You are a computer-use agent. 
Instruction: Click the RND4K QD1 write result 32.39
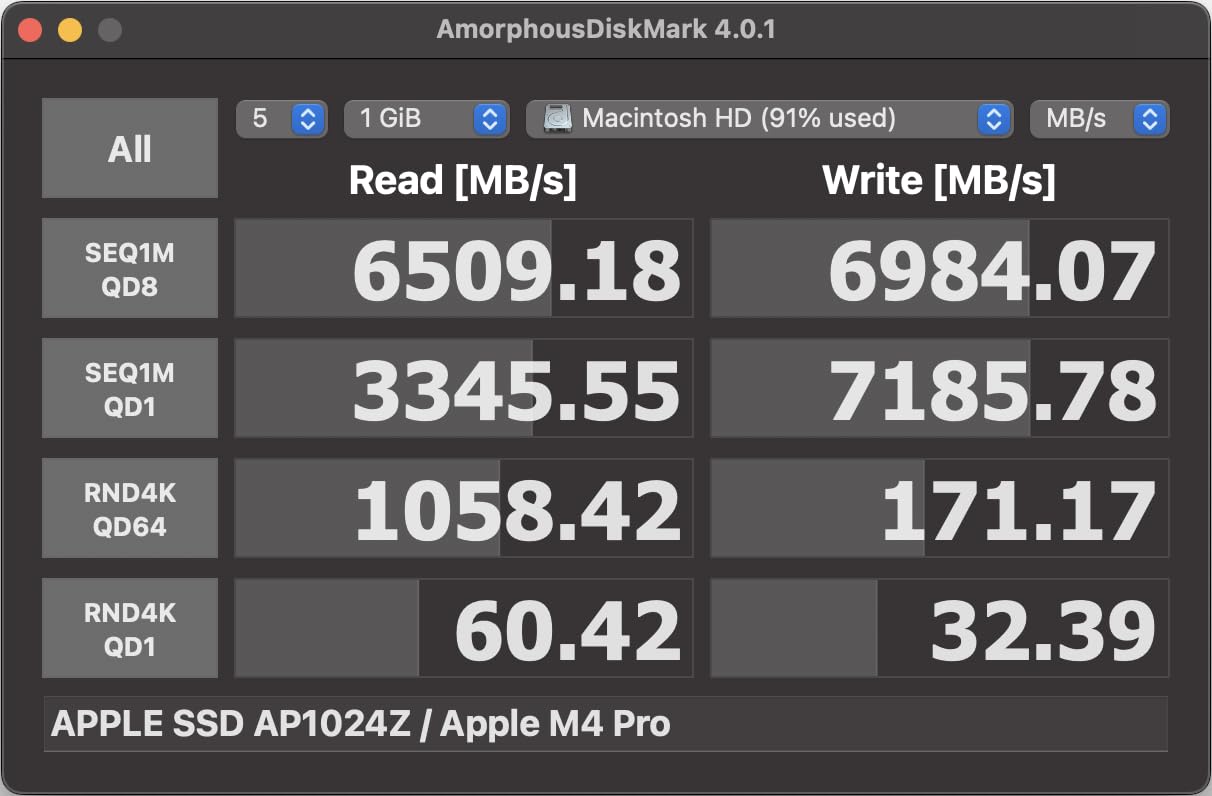click(939, 628)
